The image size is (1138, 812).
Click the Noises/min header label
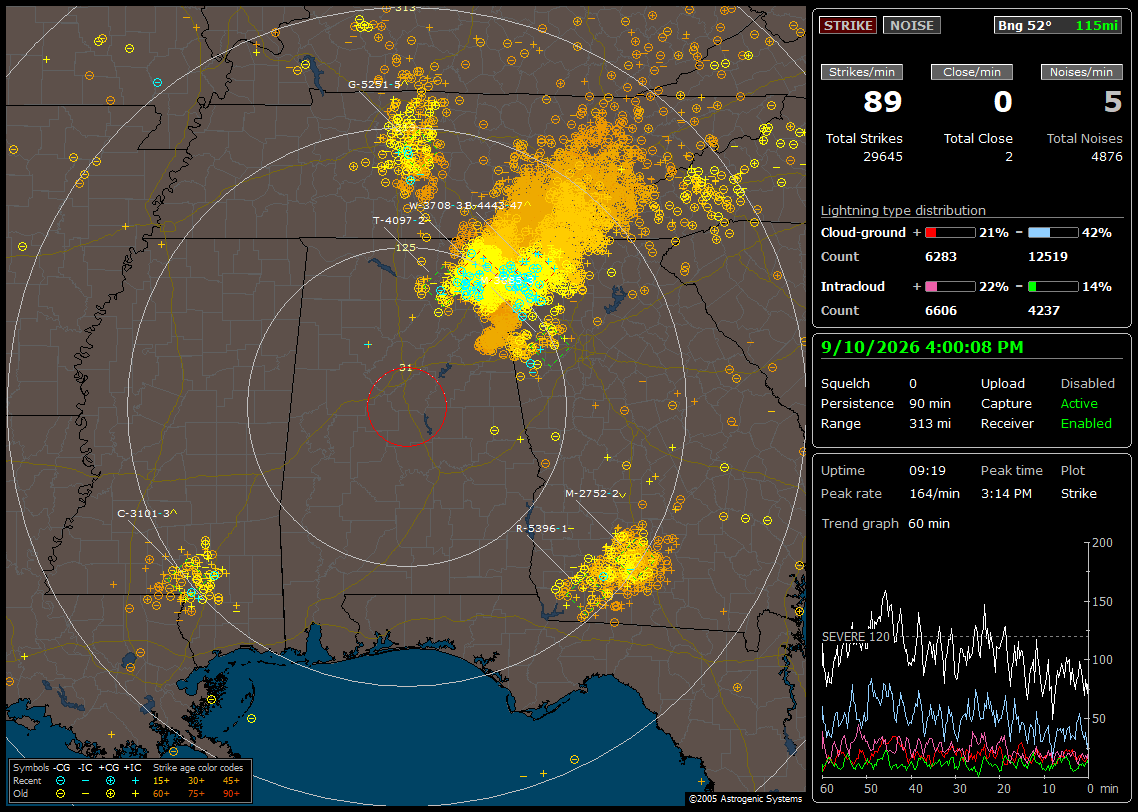point(1081,72)
